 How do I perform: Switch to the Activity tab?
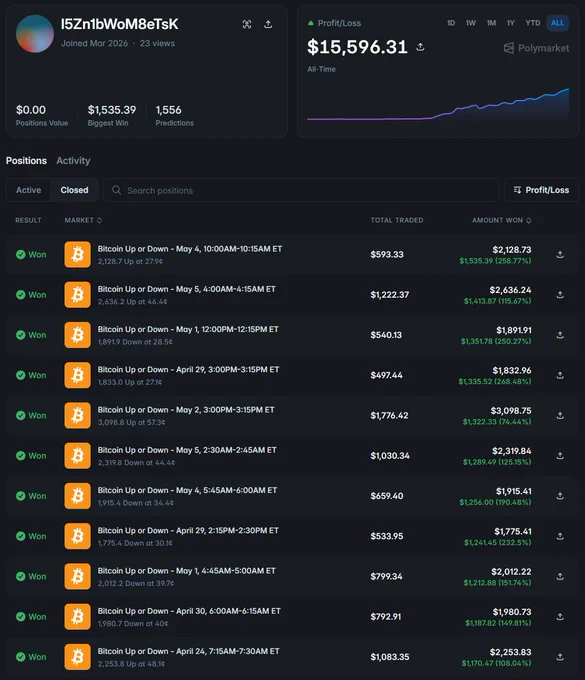73,160
